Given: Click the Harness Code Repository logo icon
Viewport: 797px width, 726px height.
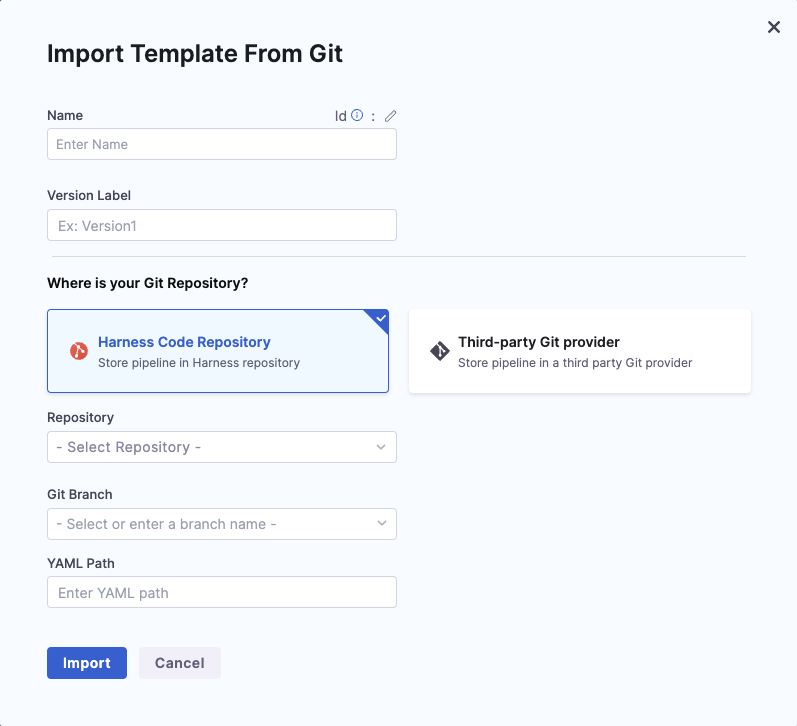Looking at the screenshot, I should [x=79, y=351].
